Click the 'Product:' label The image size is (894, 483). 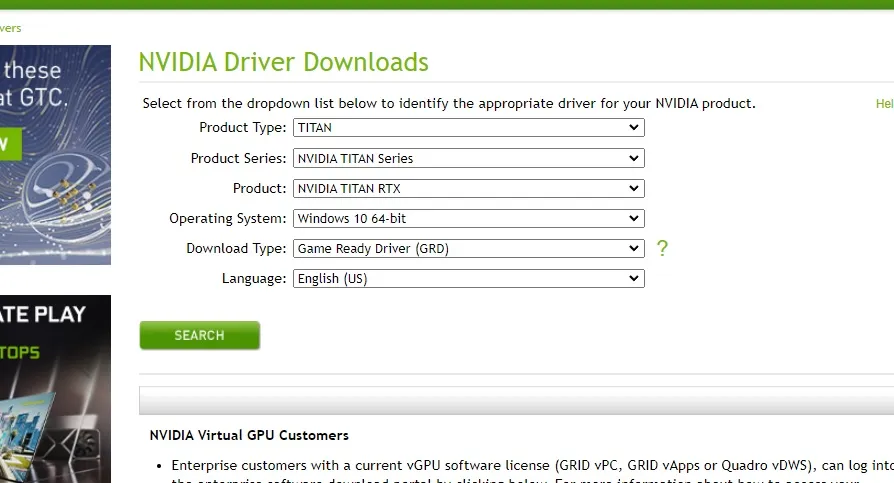tap(259, 188)
